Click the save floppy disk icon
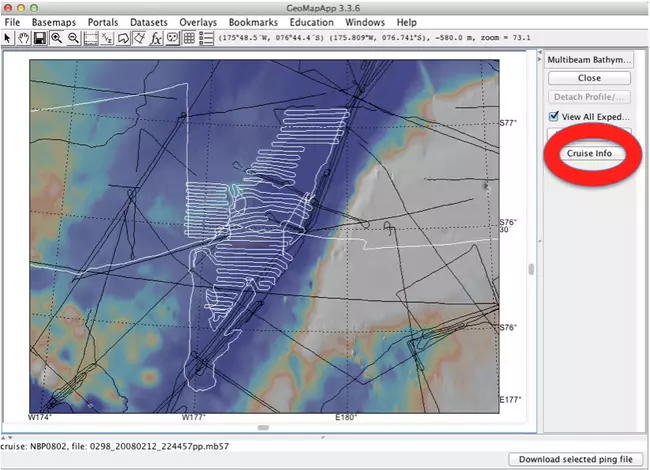Viewport: 650px width, 470px height. tap(37, 37)
